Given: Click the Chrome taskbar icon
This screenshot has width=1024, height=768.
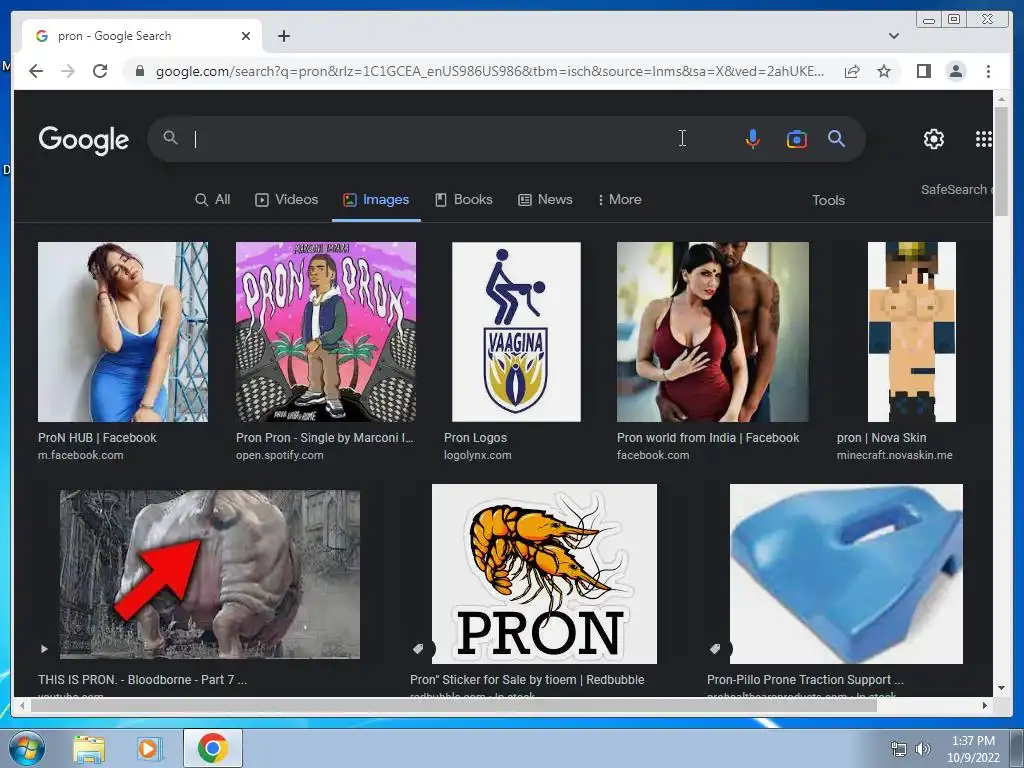Looking at the screenshot, I should [x=213, y=748].
